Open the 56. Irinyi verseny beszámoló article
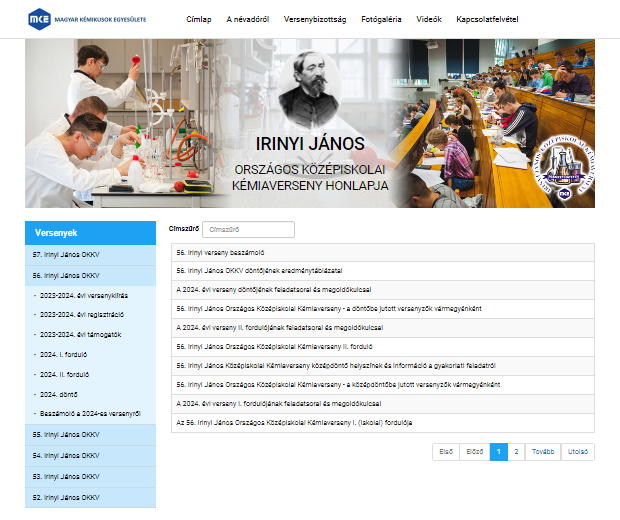This screenshot has width=620, height=520. tap(220, 253)
